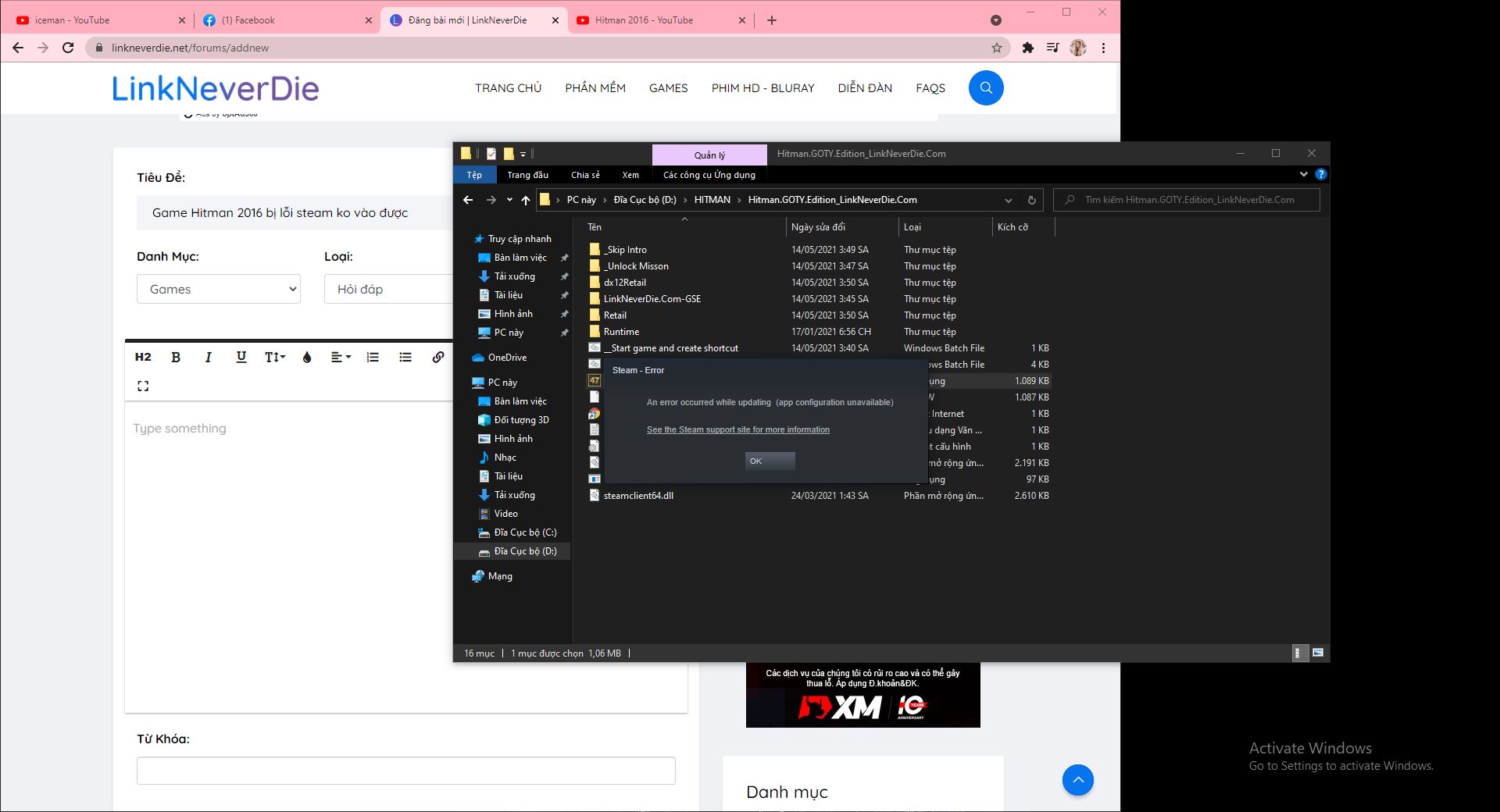Open the text alignment dropdown
This screenshot has height=812, width=1500.
point(341,357)
